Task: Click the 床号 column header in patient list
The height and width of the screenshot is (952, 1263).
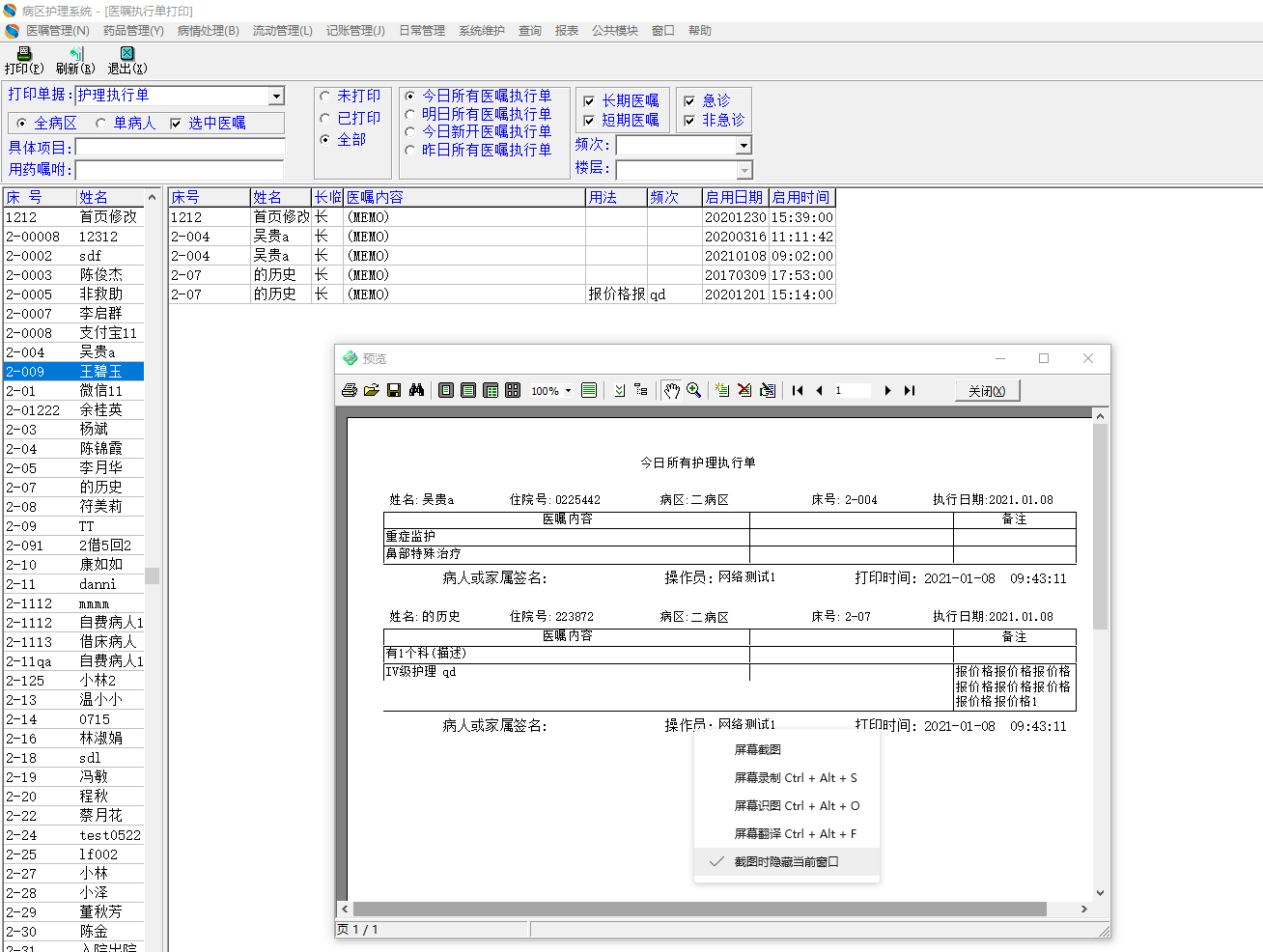Action: tap(40, 197)
